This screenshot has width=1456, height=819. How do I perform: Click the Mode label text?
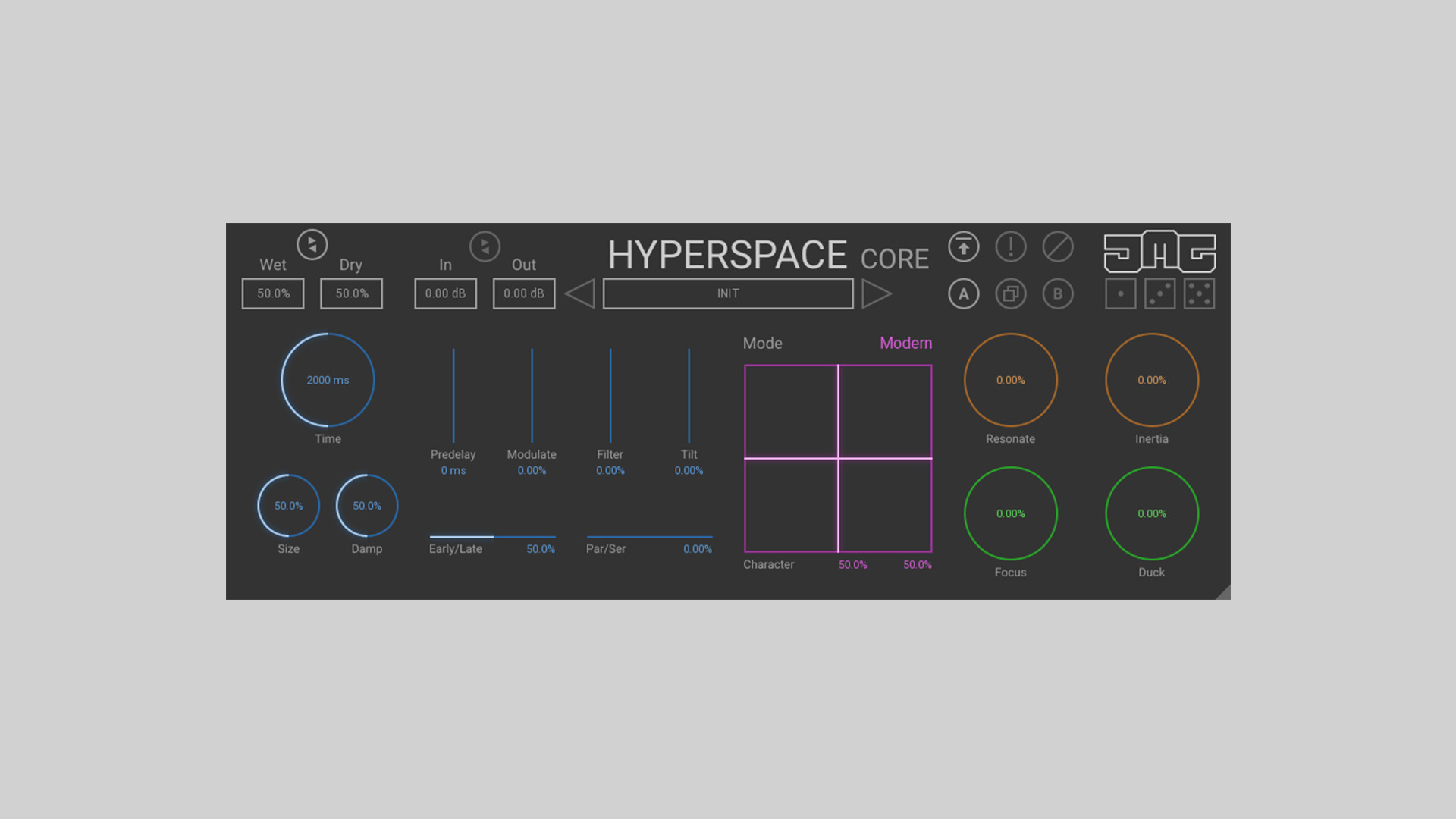pyautogui.click(x=762, y=344)
